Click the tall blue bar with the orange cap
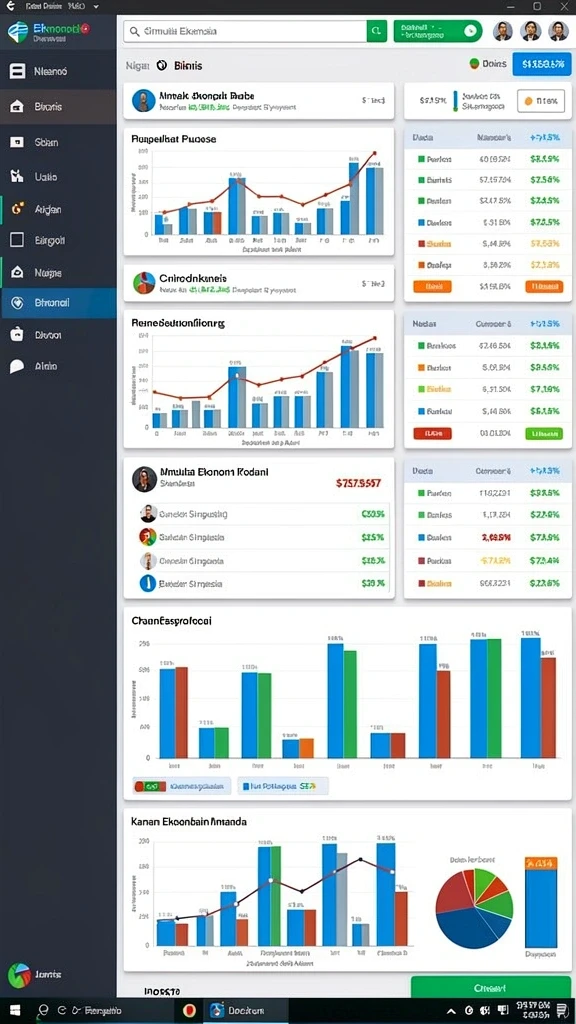Viewport: 576px width, 1024px height. point(541,903)
